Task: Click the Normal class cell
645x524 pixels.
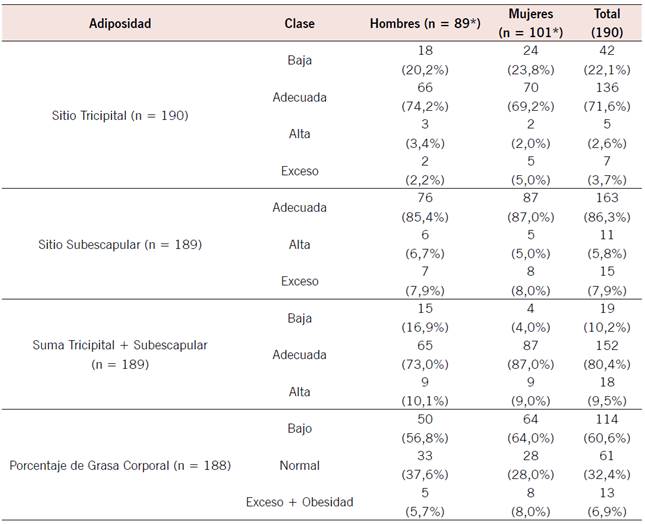Action: click(x=299, y=465)
